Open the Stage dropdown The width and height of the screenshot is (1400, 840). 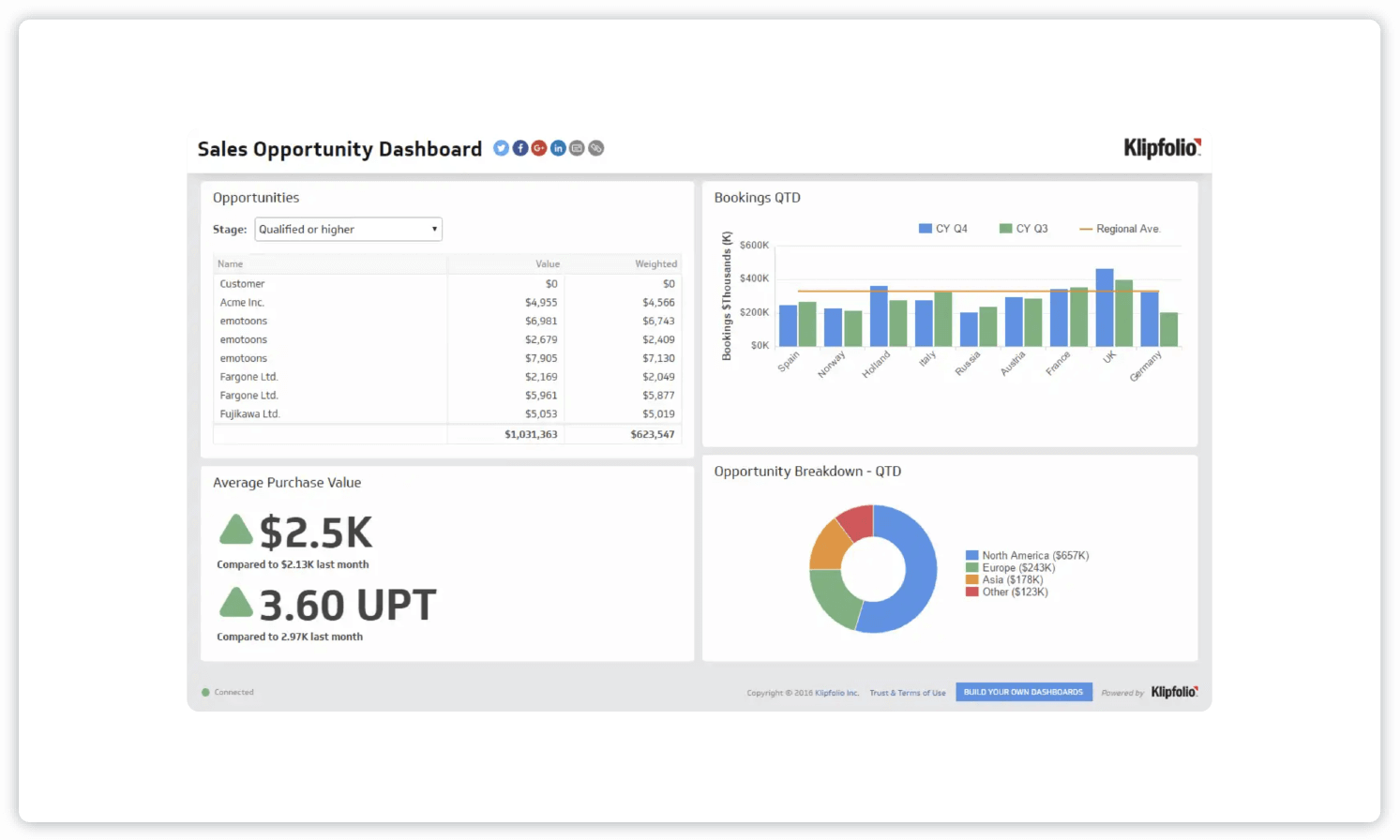[x=348, y=230]
